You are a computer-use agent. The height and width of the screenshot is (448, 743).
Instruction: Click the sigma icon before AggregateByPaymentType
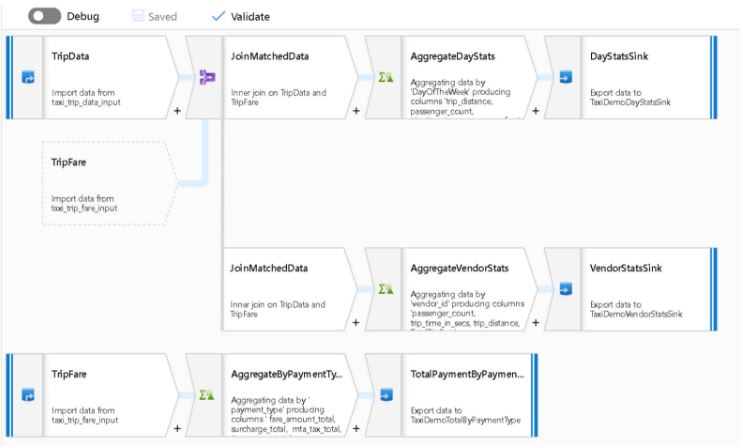206,394
